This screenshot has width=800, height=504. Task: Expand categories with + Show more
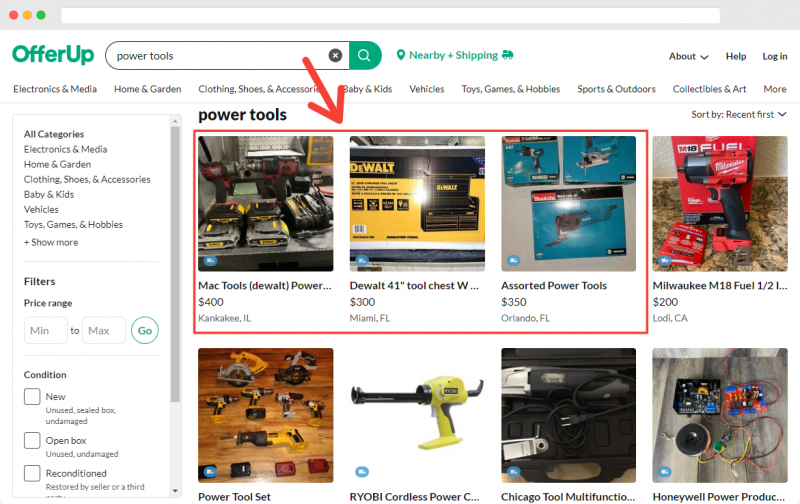click(51, 242)
